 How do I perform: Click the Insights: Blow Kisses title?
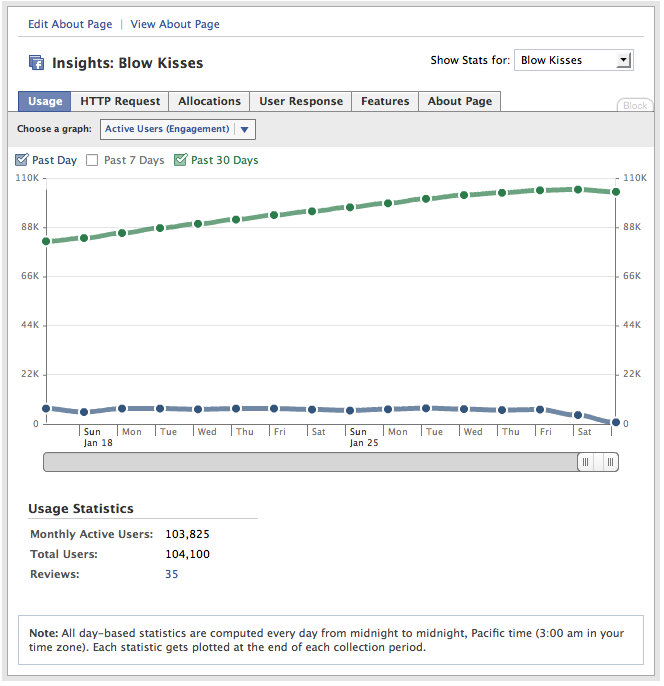click(x=127, y=63)
